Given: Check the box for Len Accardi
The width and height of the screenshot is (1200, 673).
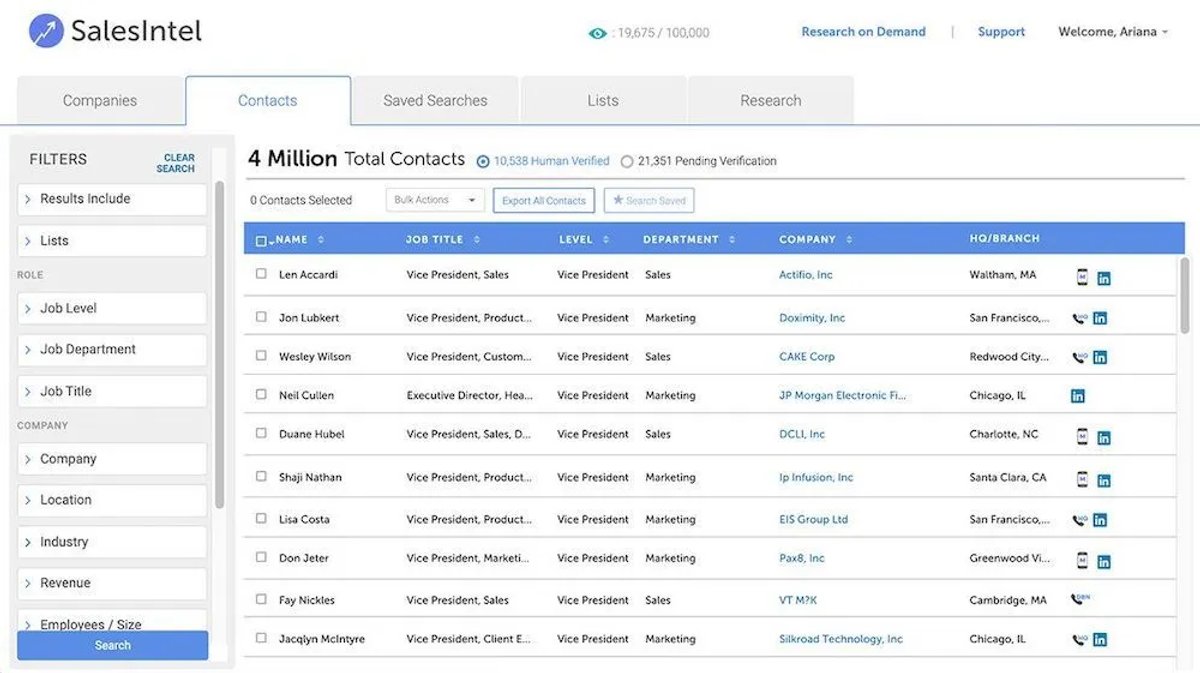Looking at the screenshot, I should (261, 273).
